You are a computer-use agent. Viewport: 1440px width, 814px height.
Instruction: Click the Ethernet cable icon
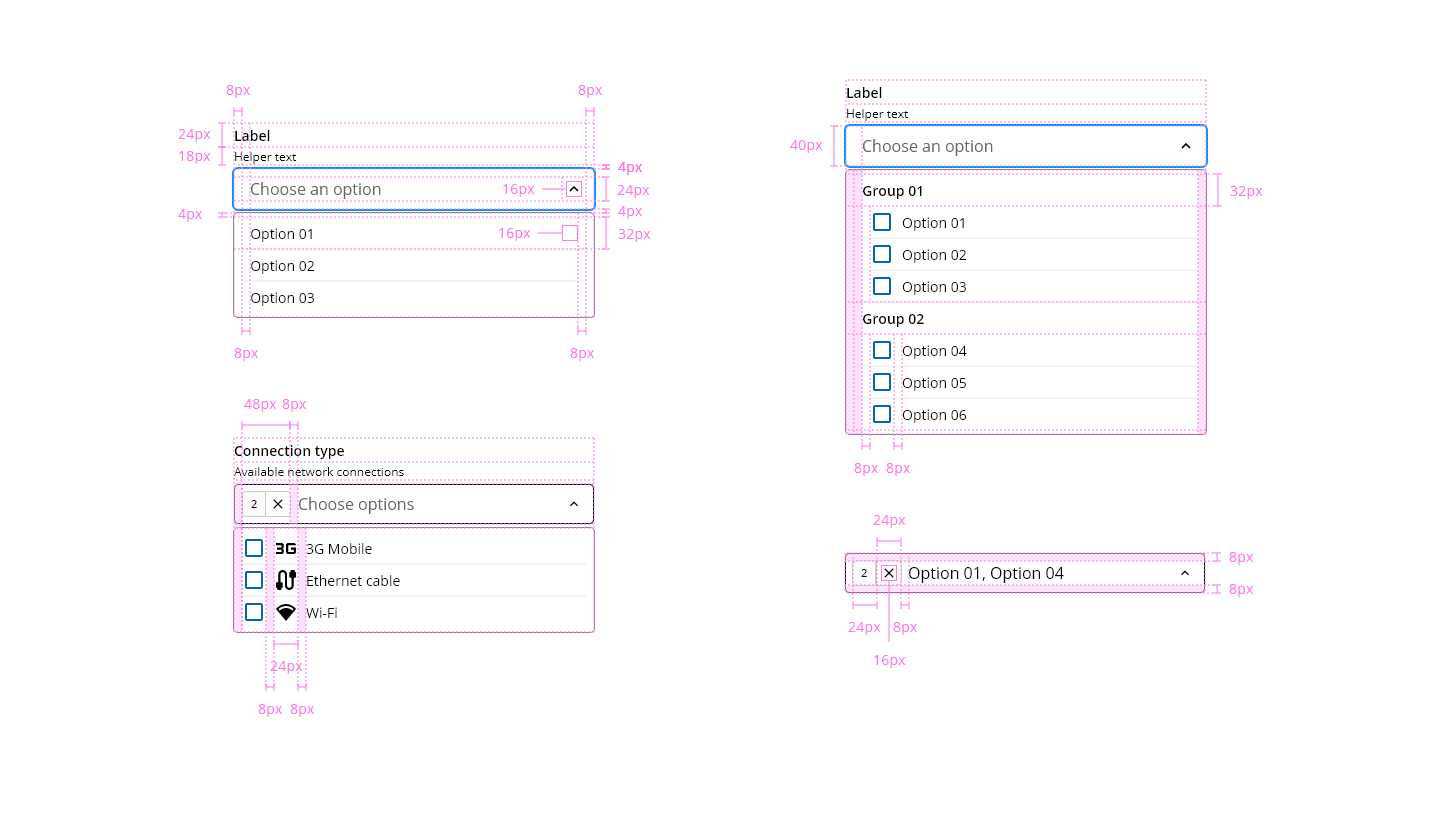[286, 580]
